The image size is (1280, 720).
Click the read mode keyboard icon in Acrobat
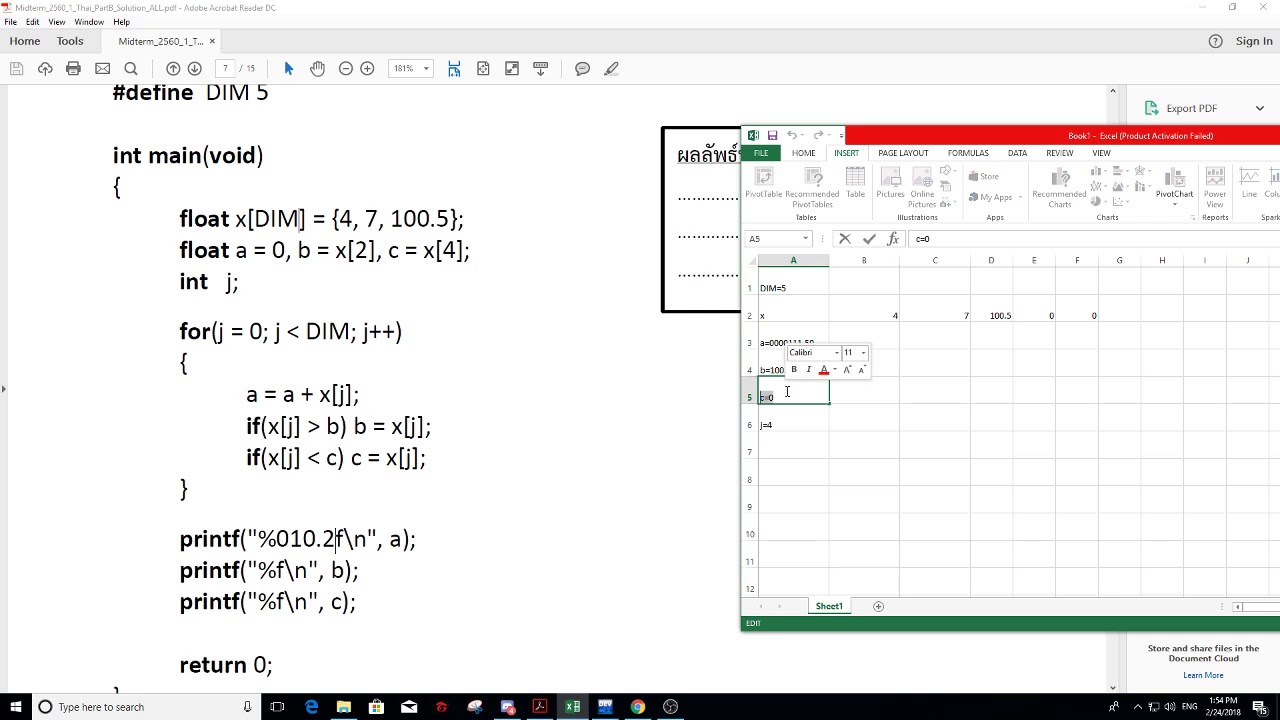click(x=541, y=68)
